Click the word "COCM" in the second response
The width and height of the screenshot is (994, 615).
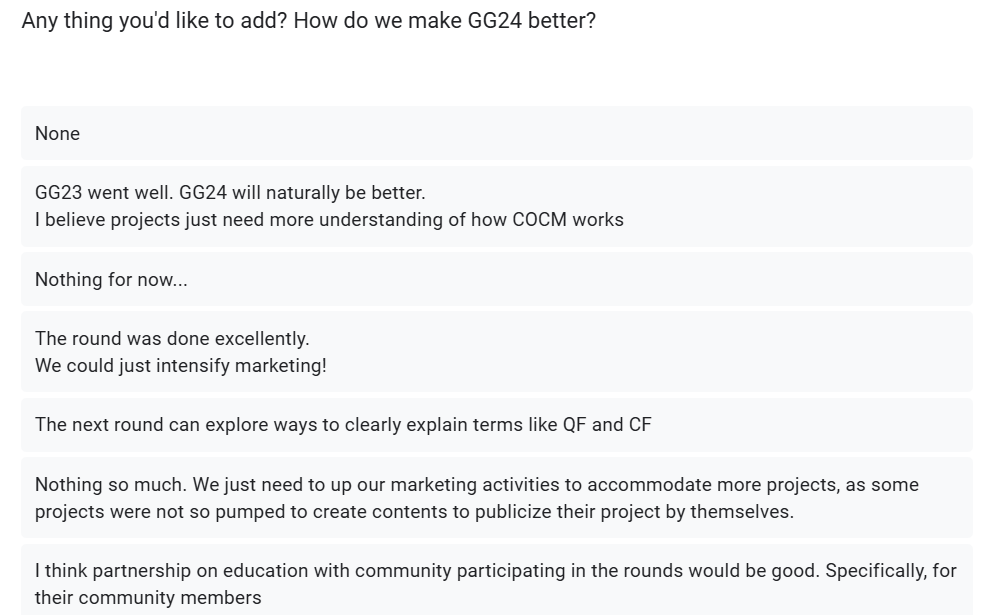click(x=539, y=220)
